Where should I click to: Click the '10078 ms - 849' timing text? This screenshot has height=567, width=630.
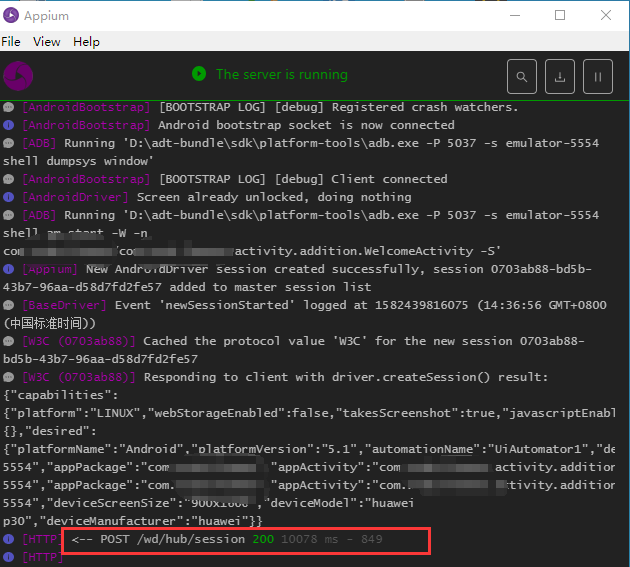(331, 539)
